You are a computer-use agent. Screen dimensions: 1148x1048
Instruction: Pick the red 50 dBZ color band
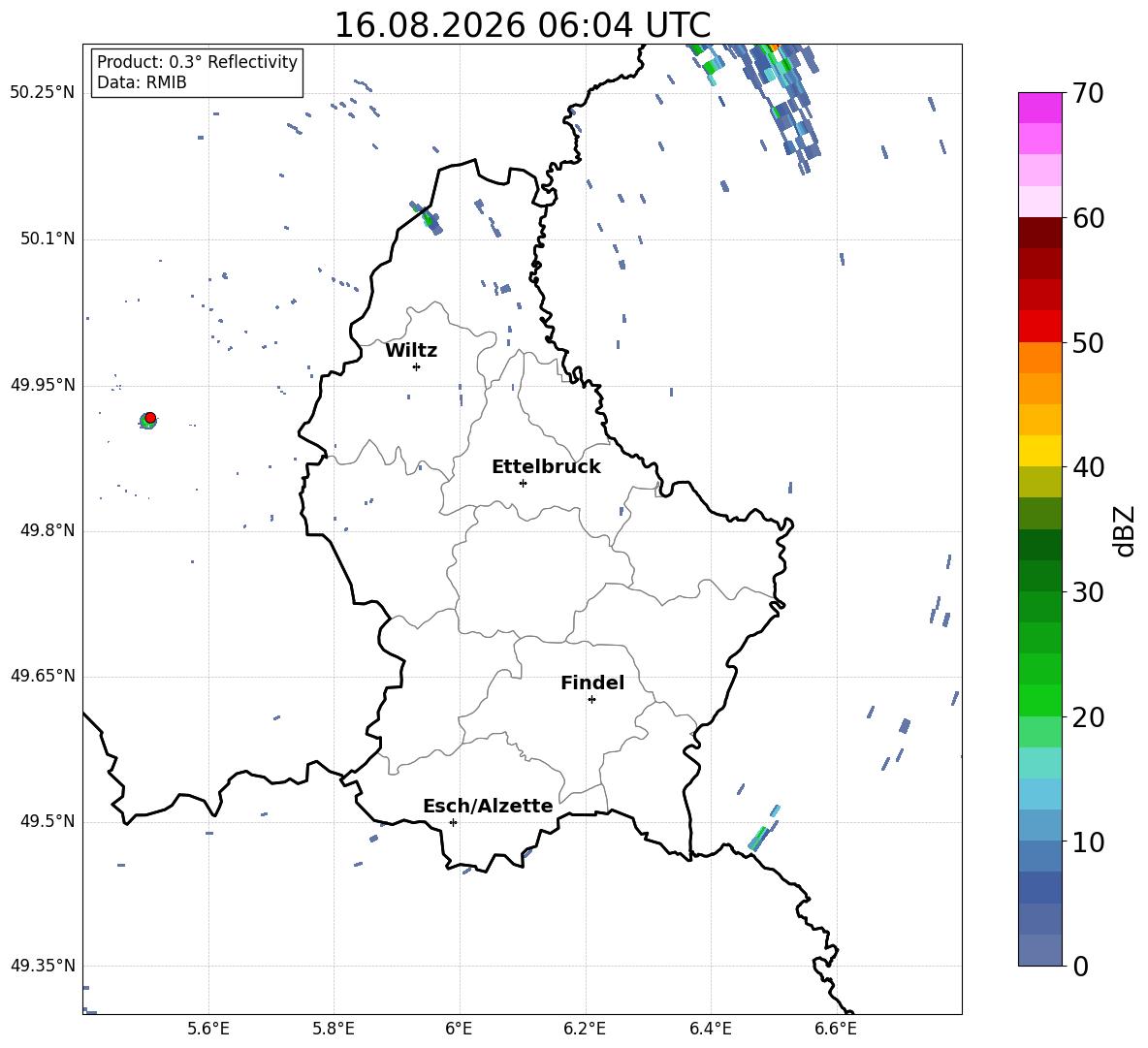coord(1040,327)
